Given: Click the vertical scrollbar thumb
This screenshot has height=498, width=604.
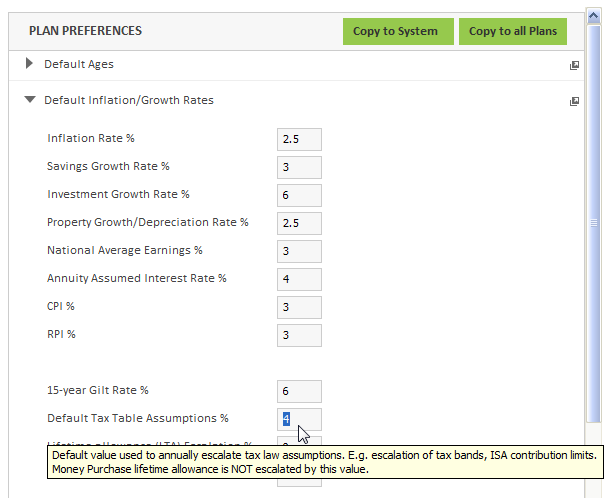Looking at the screenshot, I should [594, 223].
